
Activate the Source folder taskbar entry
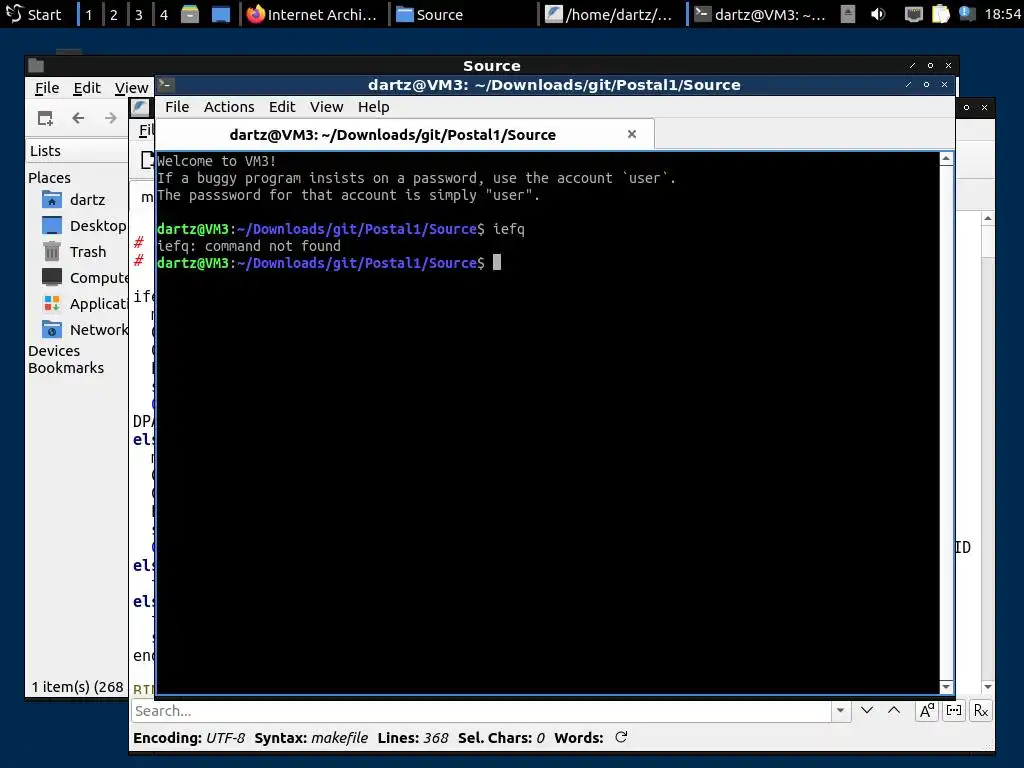[462, 14]
